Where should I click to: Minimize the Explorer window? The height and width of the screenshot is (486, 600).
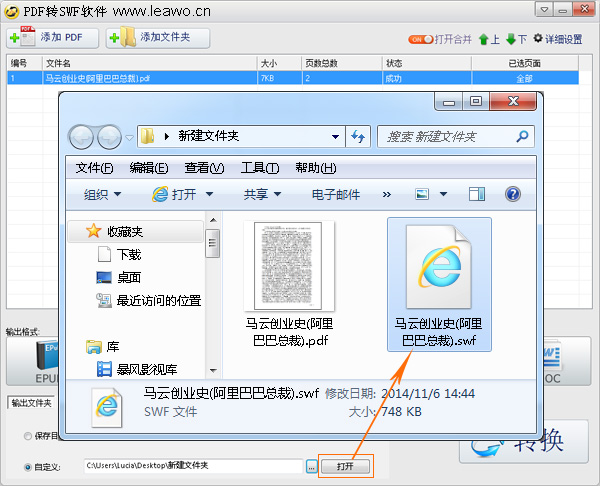tap(449, 102)
